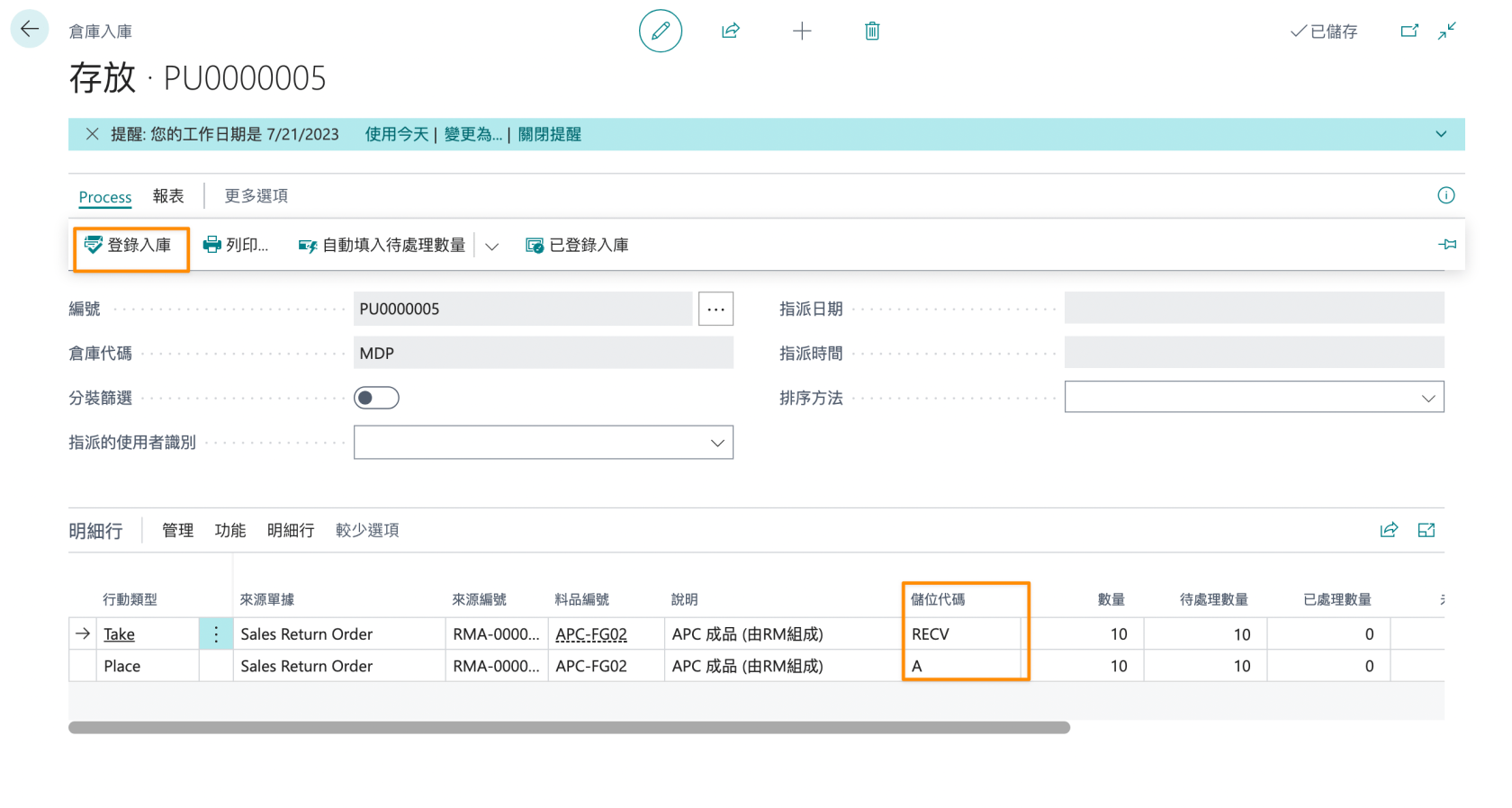Click Sales Return Order in Place row
This screenshot has height=808, width=1512.
pos(307,666)
